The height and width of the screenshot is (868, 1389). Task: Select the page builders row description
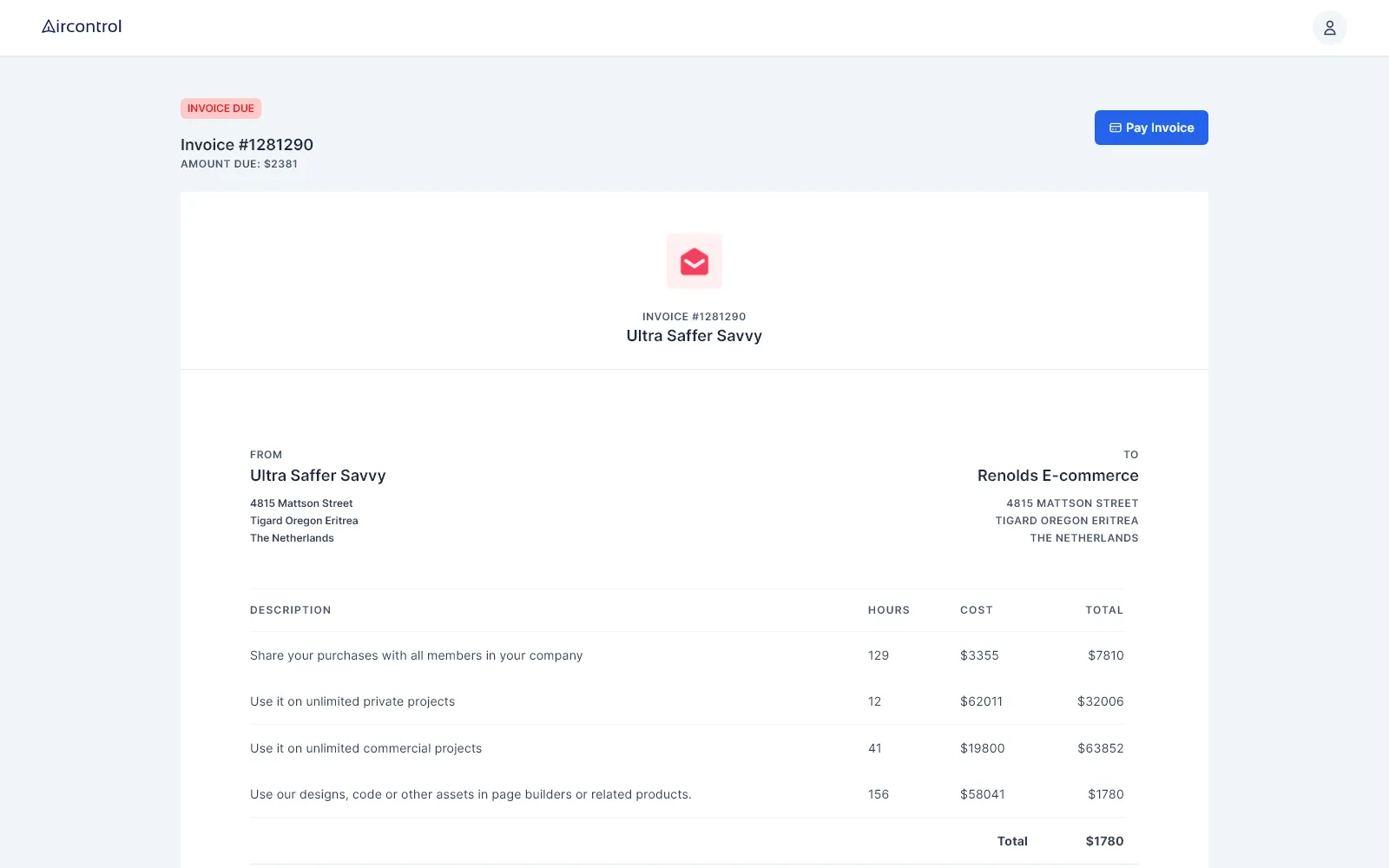pyautogui.click(x=471, y=794)
